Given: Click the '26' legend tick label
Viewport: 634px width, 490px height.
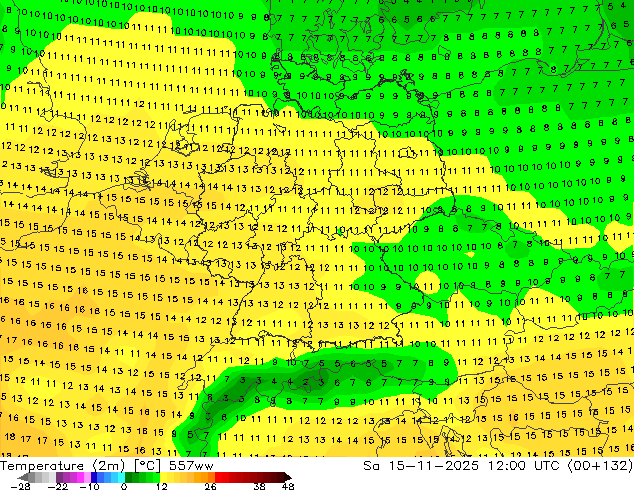Looking at the screenshot, I should (x=210, y=486).
